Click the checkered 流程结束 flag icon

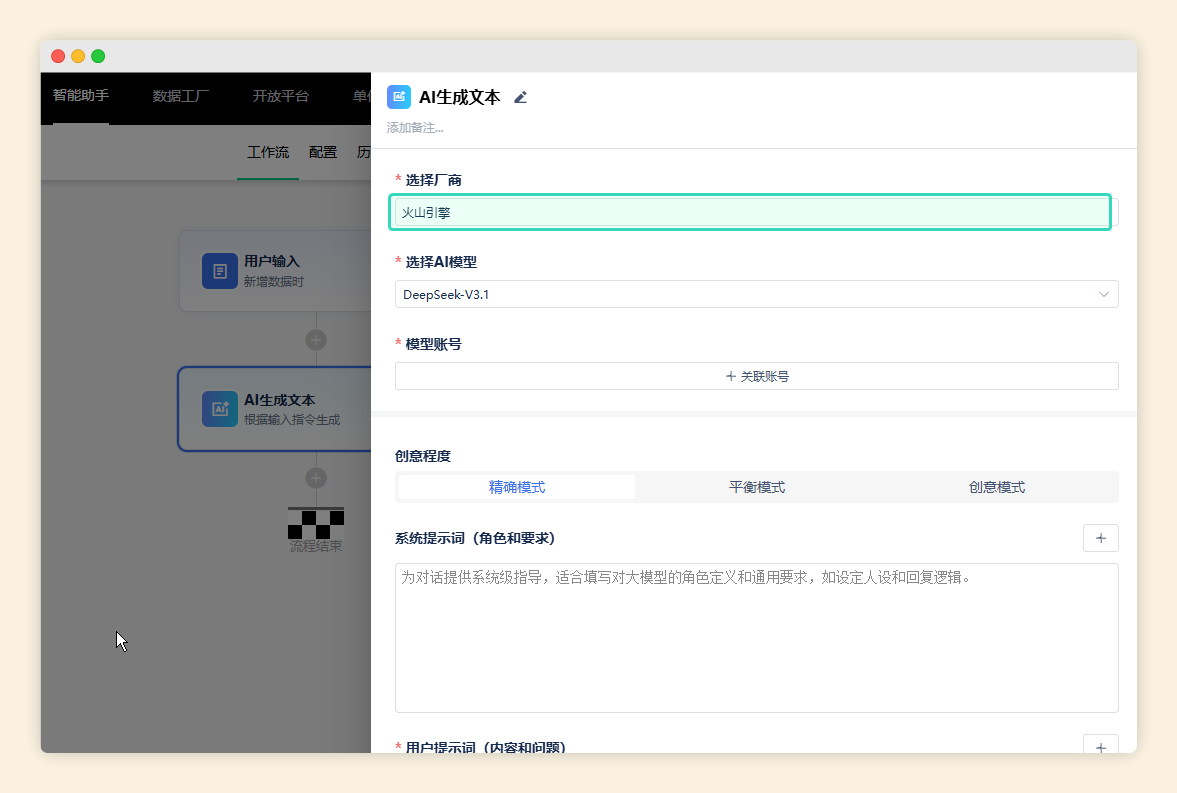(x=316, y=522)
